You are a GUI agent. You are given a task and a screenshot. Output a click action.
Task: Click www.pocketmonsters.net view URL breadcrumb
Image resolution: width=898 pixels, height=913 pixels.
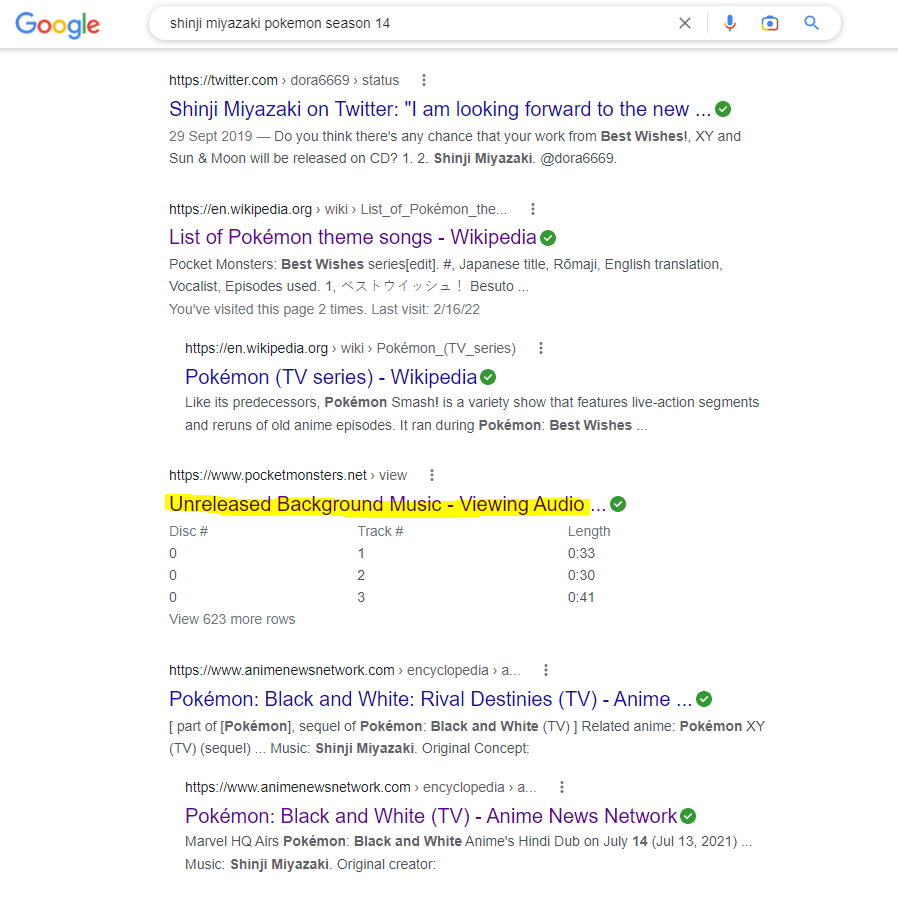pos(288,475)
